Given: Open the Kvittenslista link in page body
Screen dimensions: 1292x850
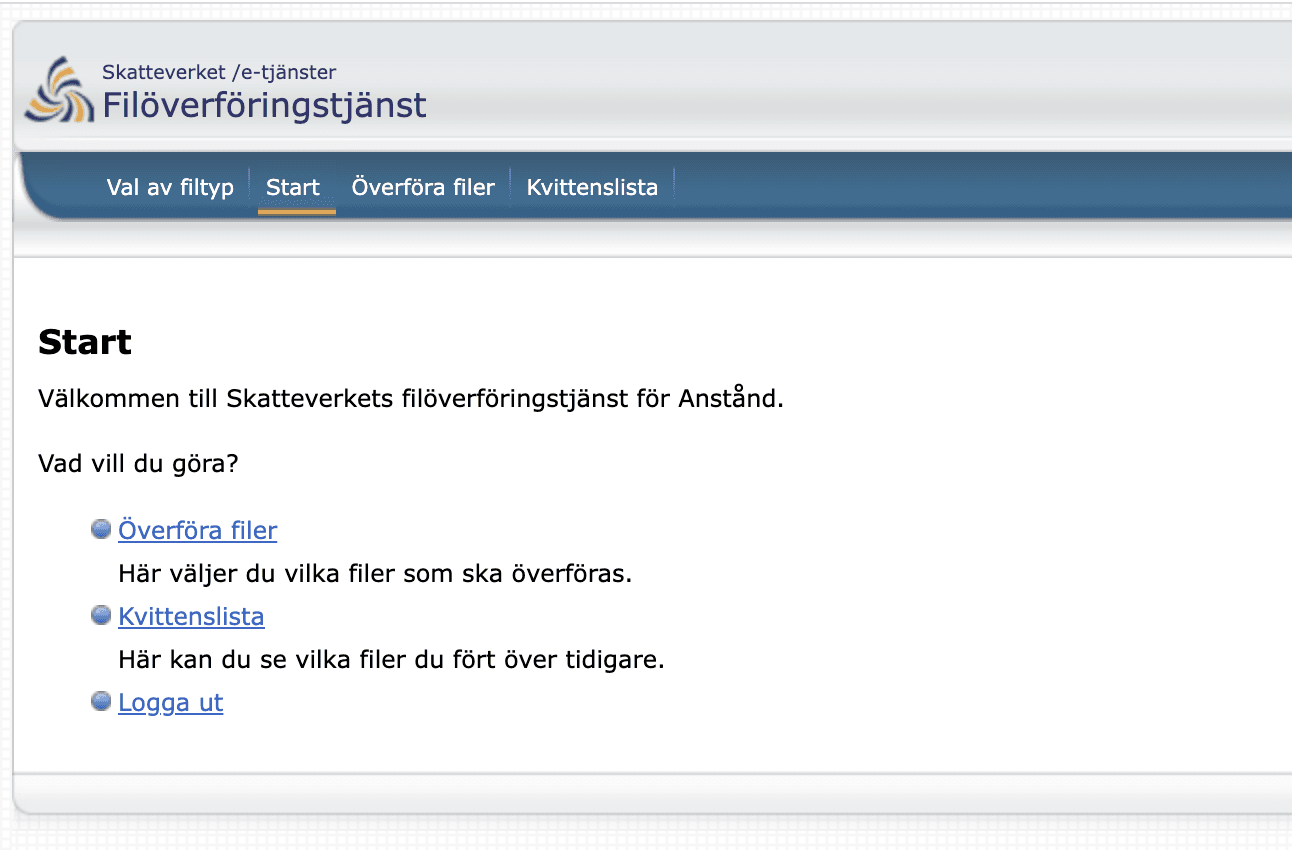Looking at the screenshot, I should click(x=191, y=616).
